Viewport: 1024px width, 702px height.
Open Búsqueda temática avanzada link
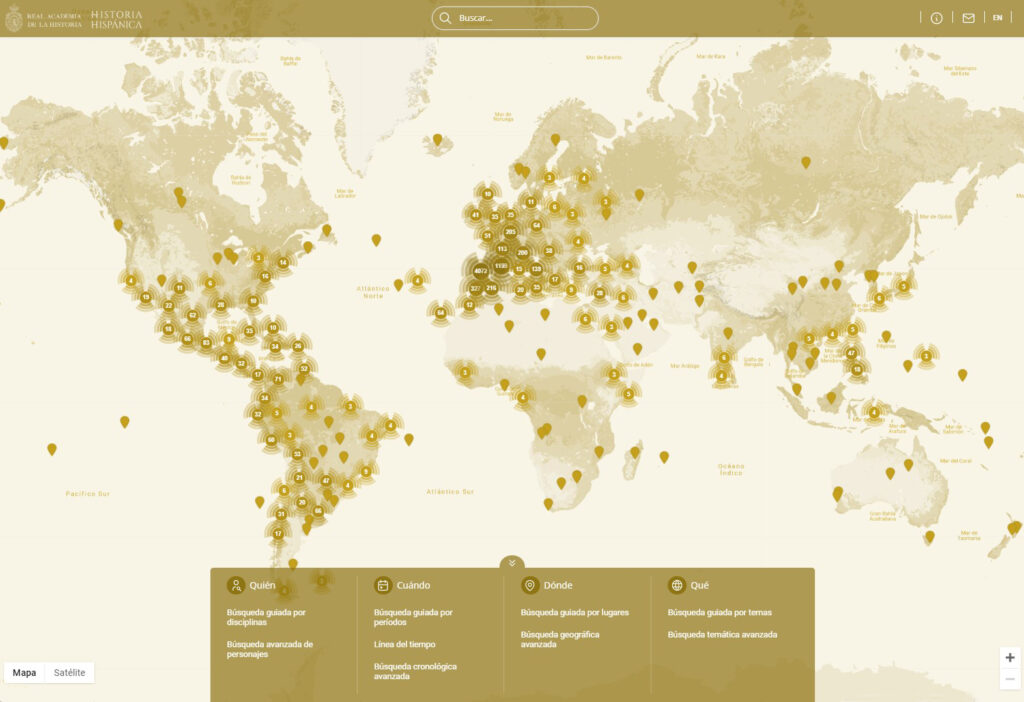[722, 634]
